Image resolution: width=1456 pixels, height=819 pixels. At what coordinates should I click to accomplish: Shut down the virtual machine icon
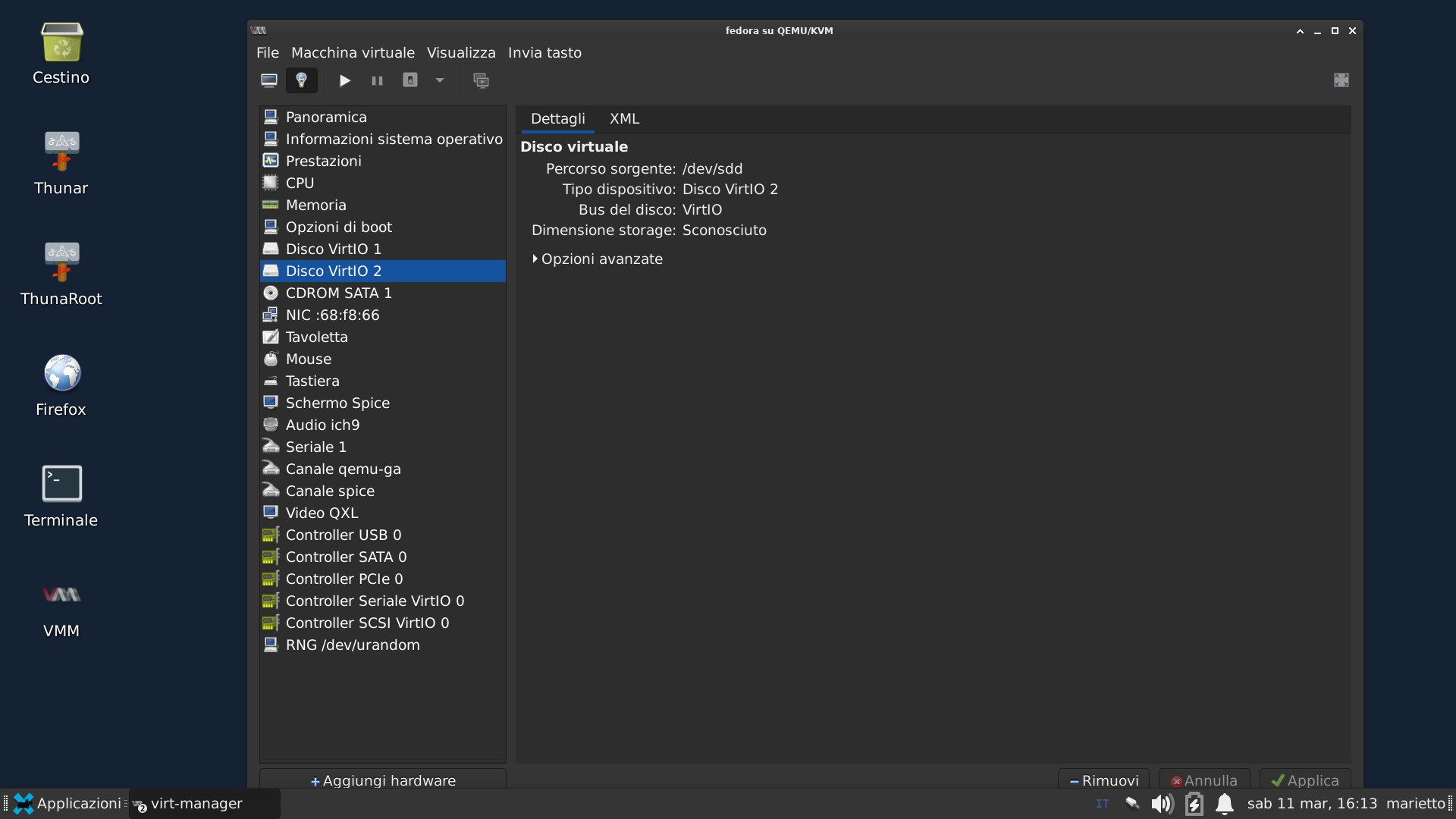coord(410,80)
